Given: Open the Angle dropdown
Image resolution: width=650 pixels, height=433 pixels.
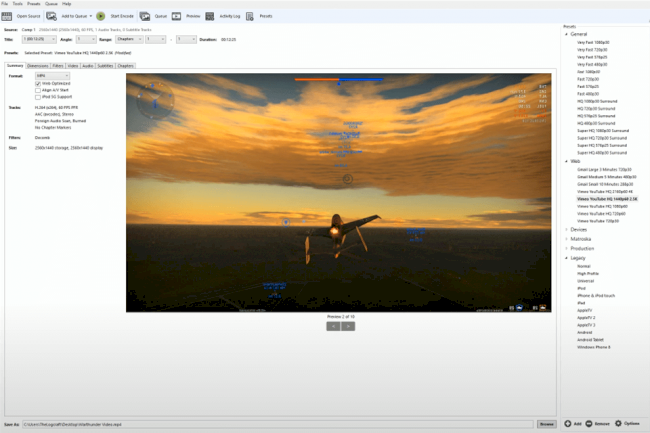Looking at the screenshot, I should (86, 39).
